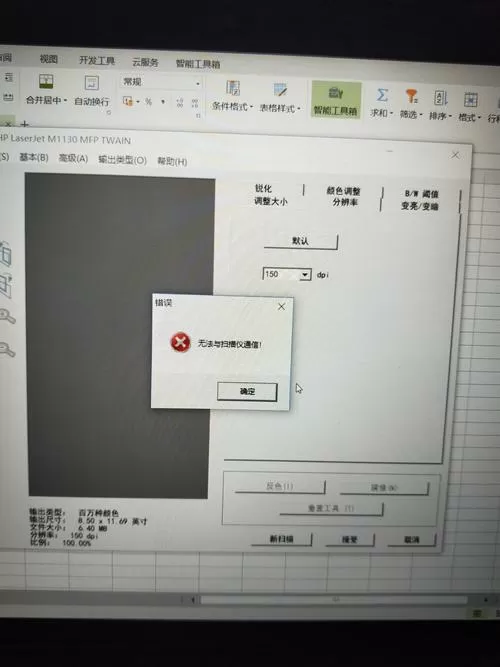Click 确定 in the error dialog
Image resolution: width=500 pixels, height=667 pixels.
pos(247,391)
